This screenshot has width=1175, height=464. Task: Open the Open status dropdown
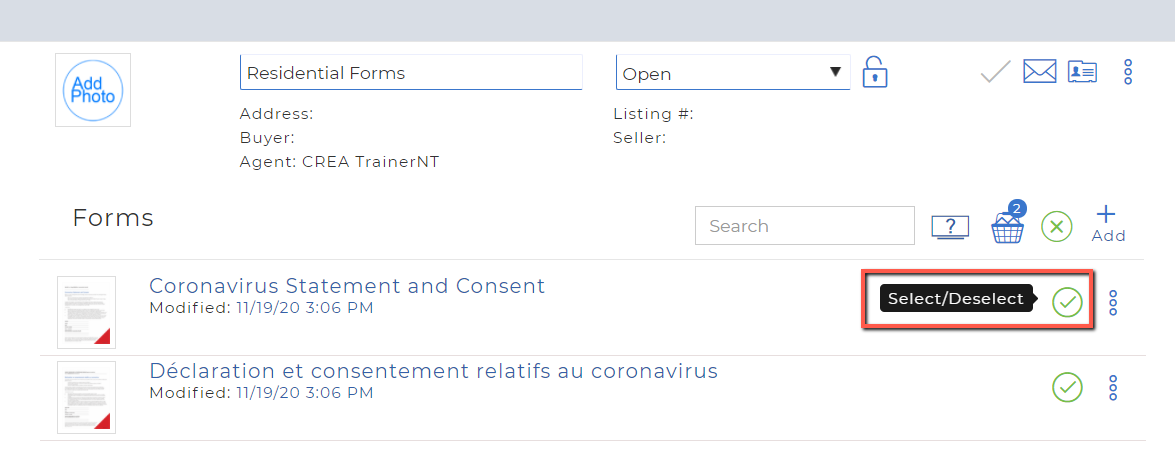733,73
